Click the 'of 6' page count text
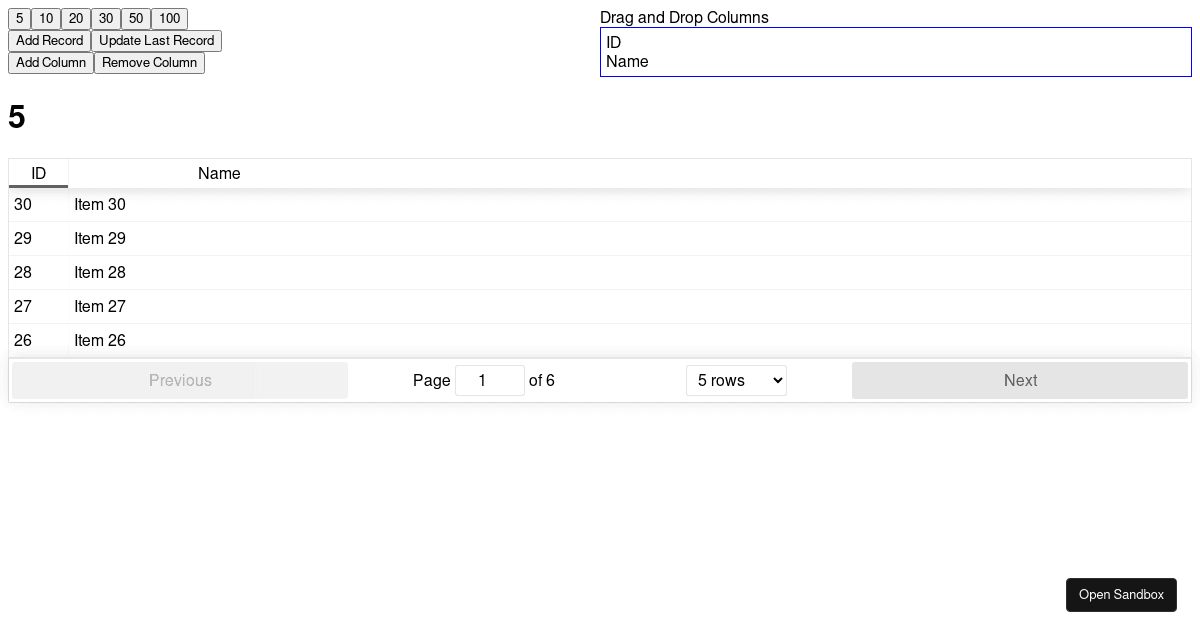Screen dimensions: 1200x630 (542, 380)
